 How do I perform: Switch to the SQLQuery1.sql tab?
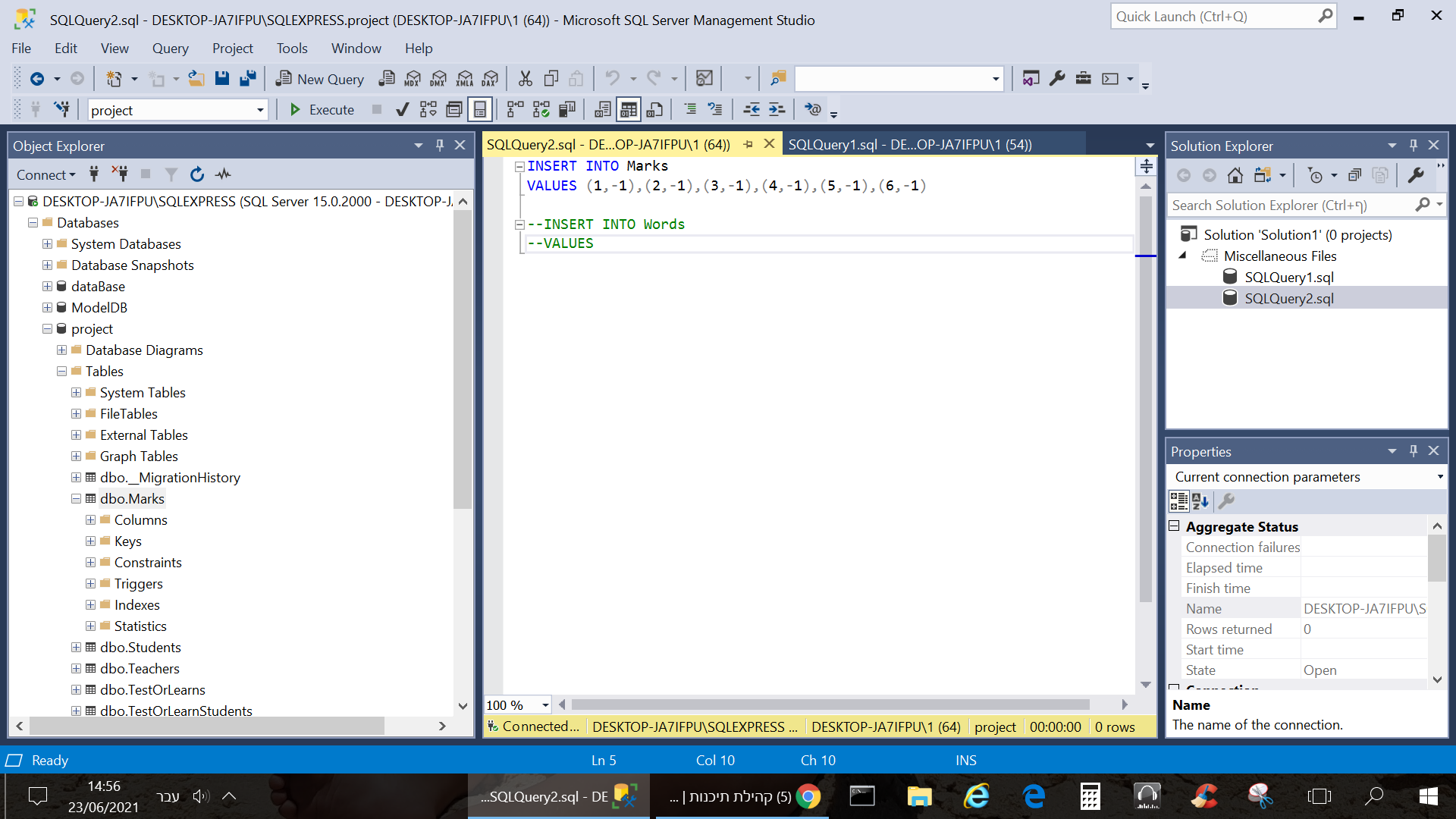pyautogui.click(x=909, y=145)
